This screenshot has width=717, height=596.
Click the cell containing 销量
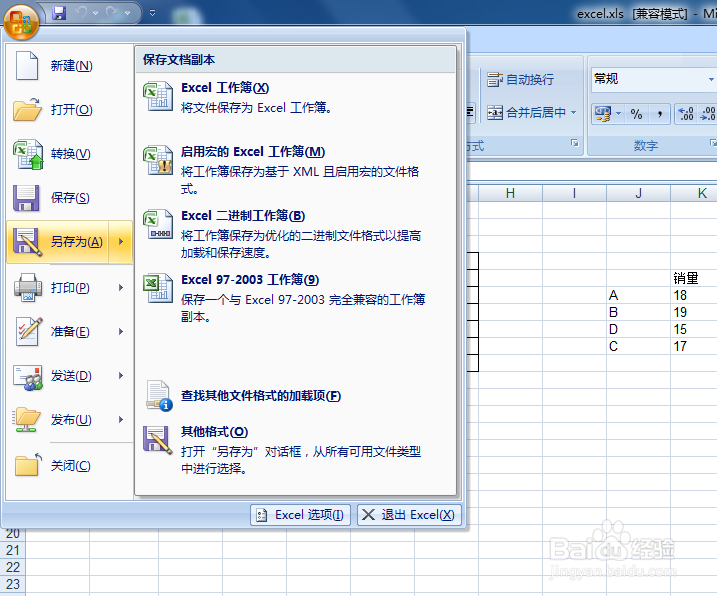694,278
